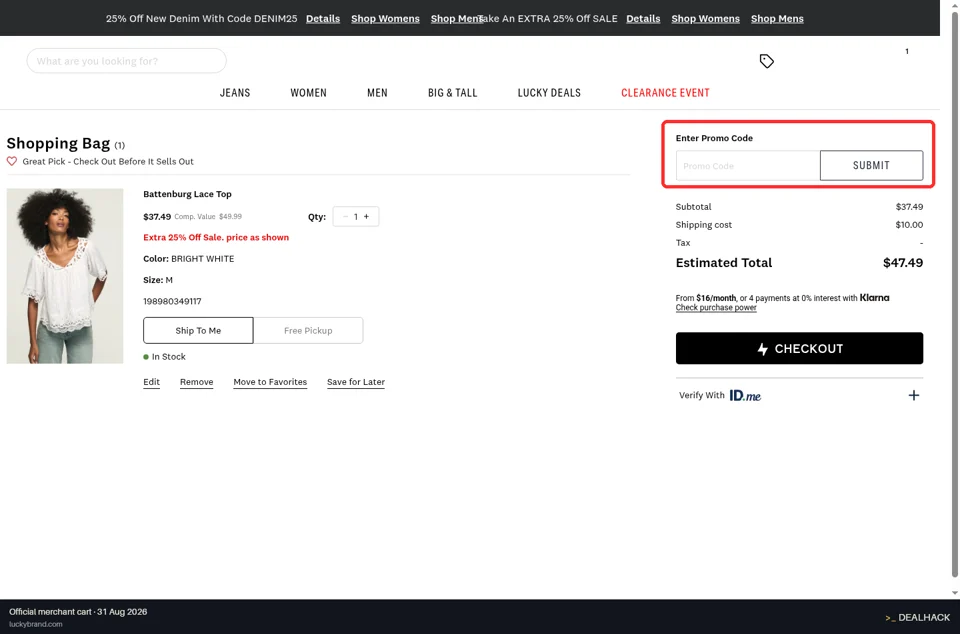Open the bag count showing 1
Image resolution: width=960 pixels, height=634 pixels.
[x=907, y=51]
